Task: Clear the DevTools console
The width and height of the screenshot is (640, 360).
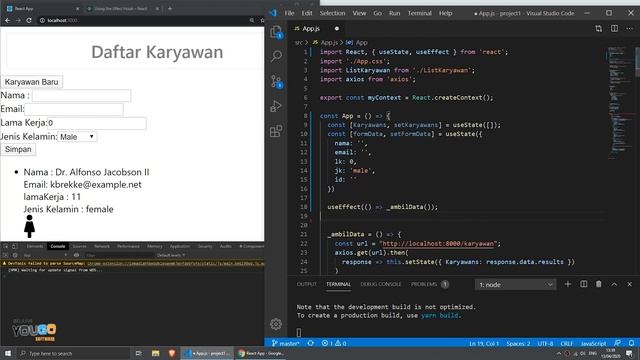Action: point(15,255)
